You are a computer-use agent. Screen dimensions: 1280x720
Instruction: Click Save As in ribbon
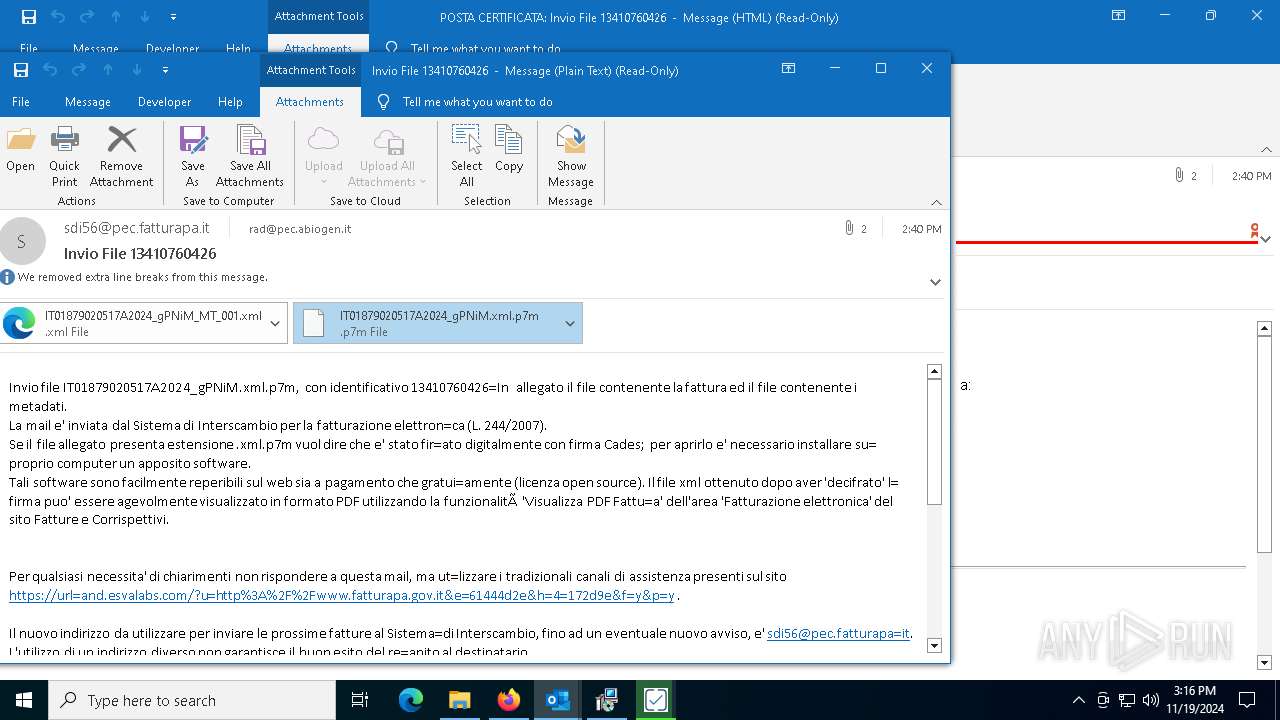[x=193, y=156]
